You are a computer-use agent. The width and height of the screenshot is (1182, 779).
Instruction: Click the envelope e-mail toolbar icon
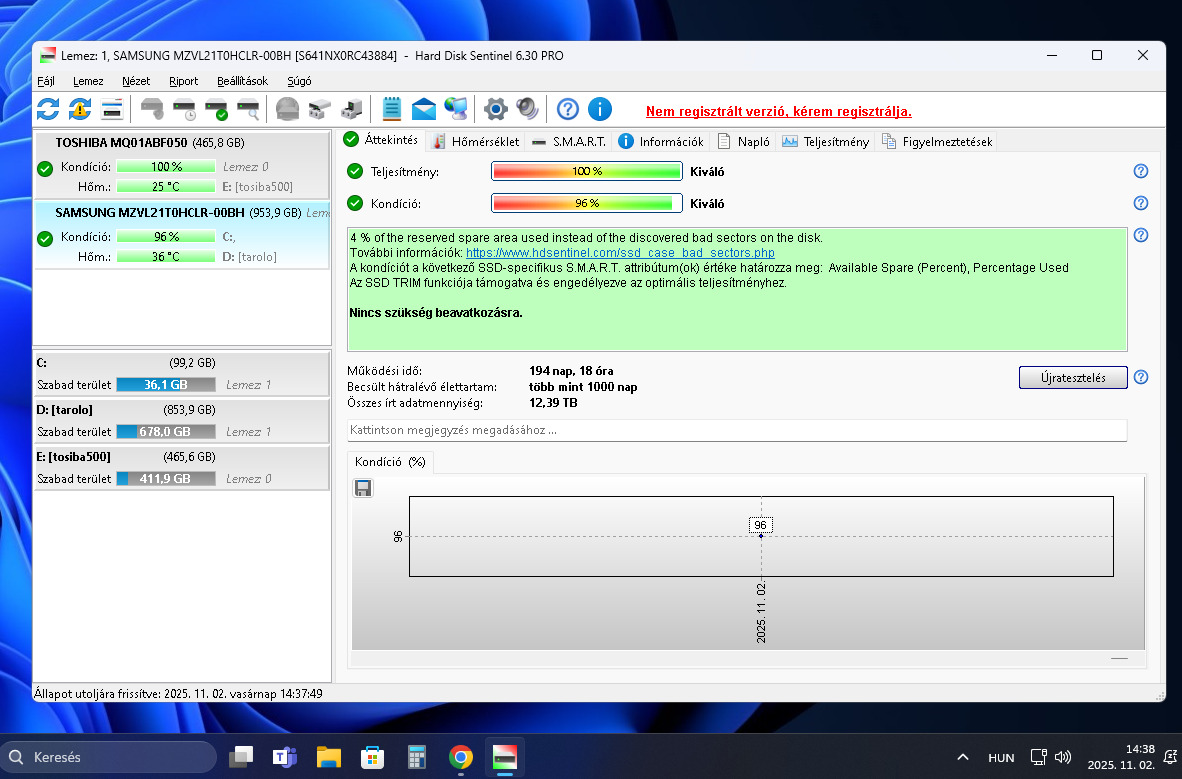424,109
